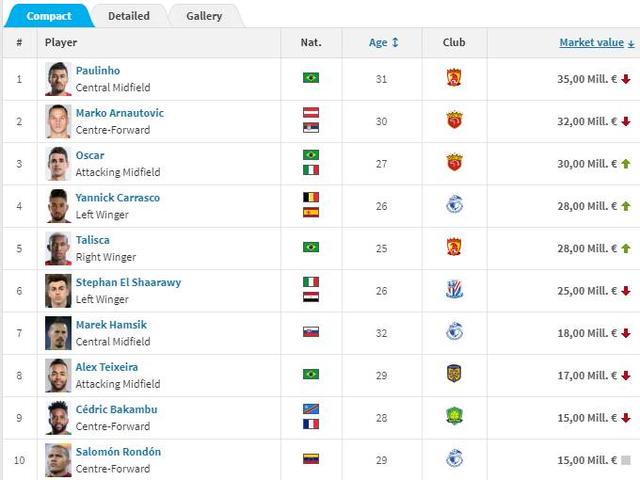Image resolution: width=640 pixels, height=480 pixels.
Task: Click the club crest beside Yannick Carrasco
Action: [454, 204]
